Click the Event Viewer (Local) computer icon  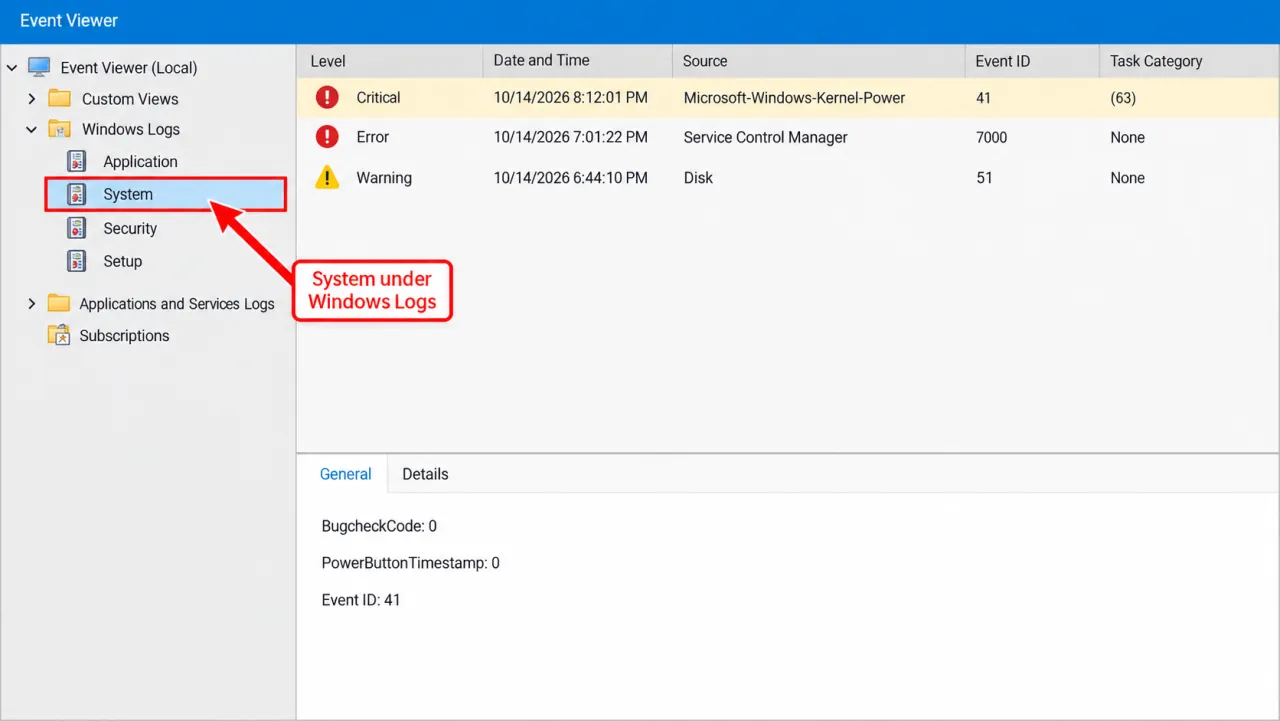[39, 67]
